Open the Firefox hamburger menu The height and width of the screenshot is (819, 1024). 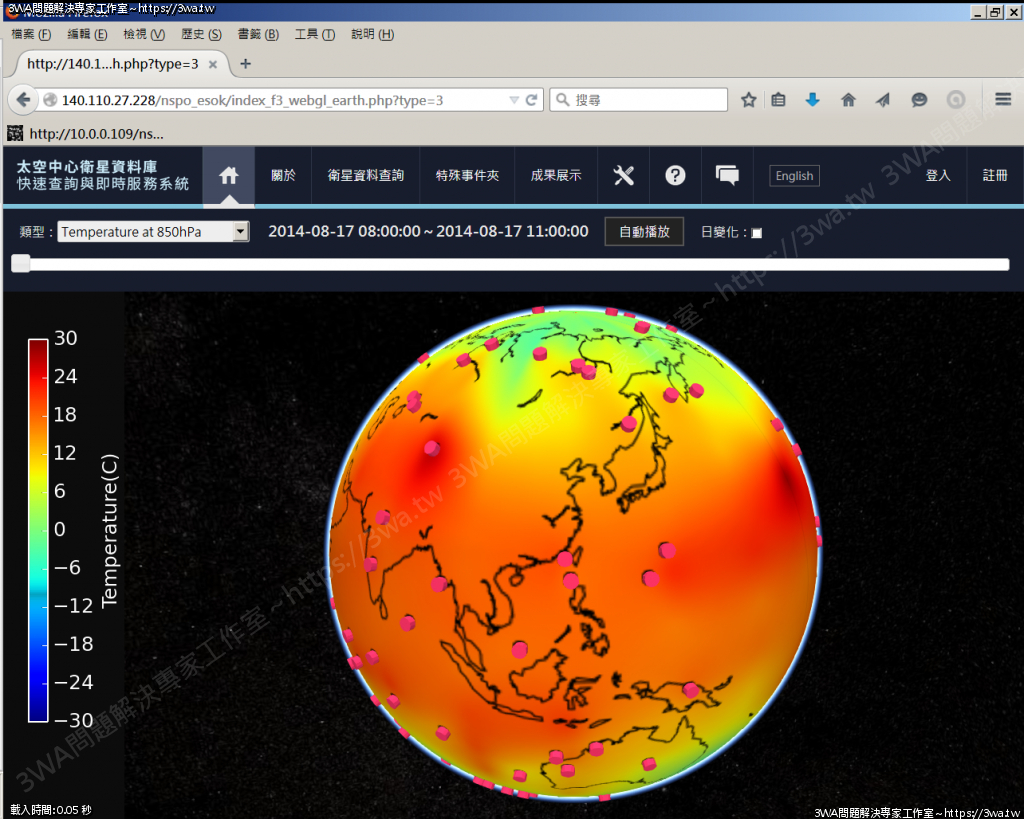coord(1003,100)
